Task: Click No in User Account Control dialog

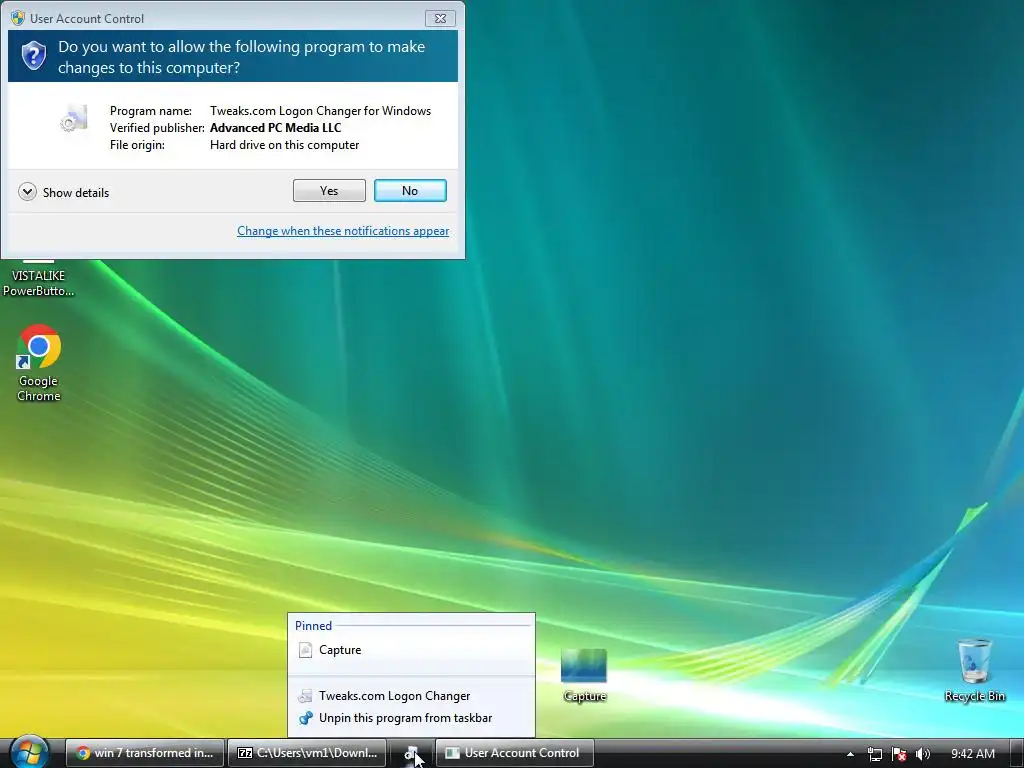Action: coord(410,191)
